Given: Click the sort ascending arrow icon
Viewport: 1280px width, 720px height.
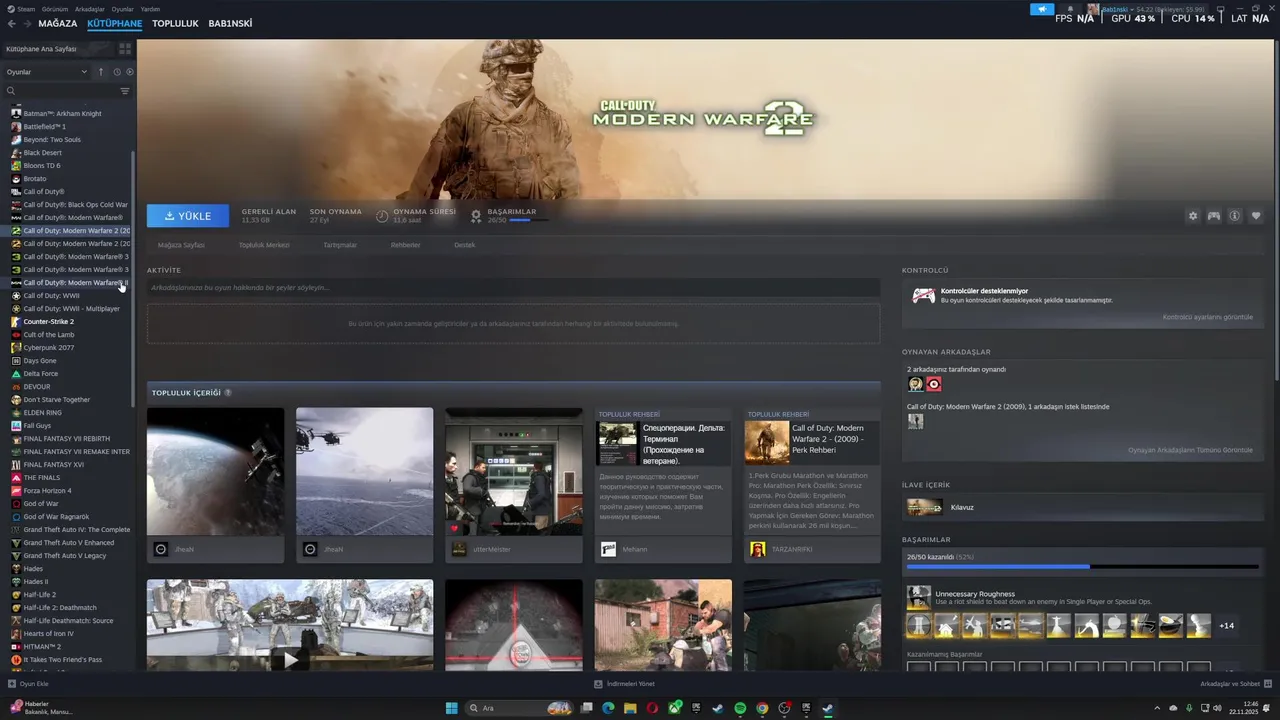Looking at the screenshot, I should coord(101,72).
